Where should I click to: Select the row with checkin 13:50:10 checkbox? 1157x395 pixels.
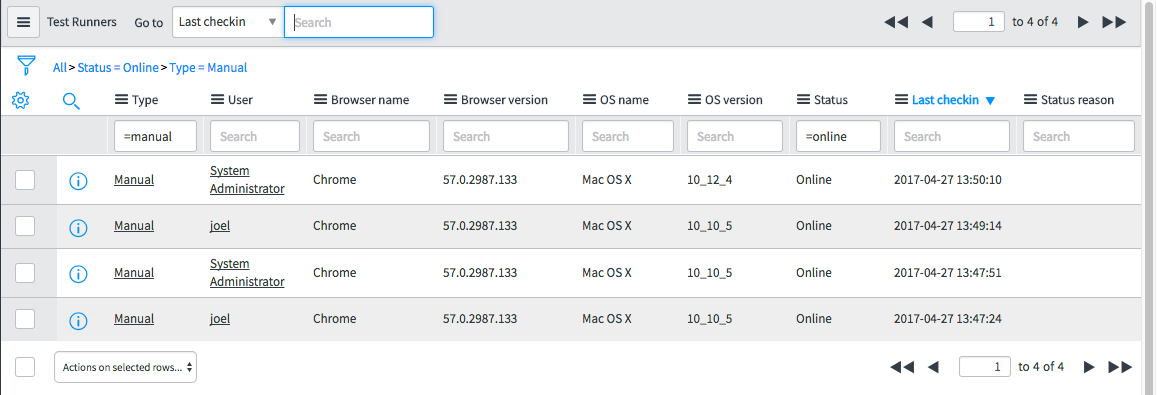click(25, 179)
